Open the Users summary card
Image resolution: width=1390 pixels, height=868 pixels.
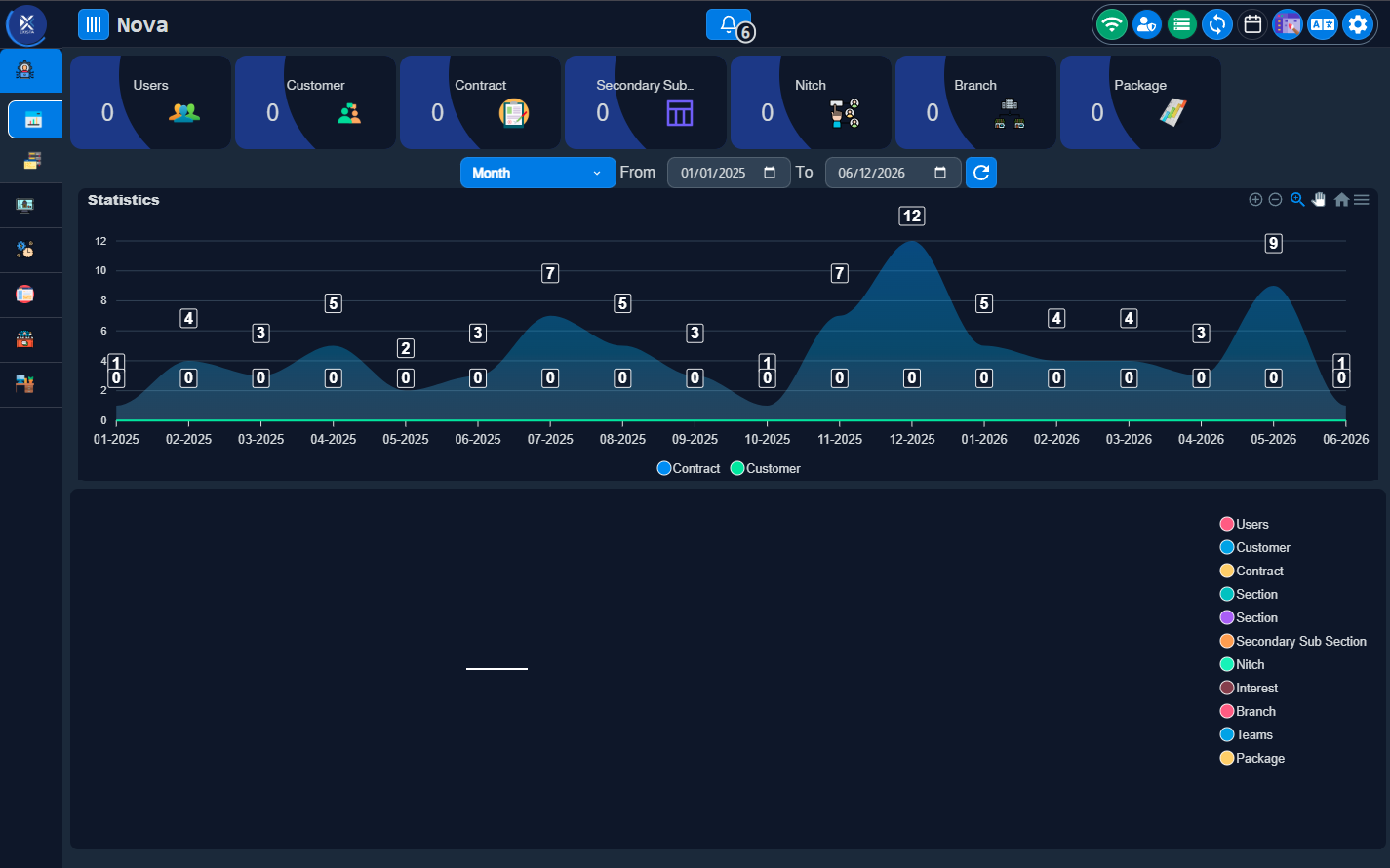coord(150,102)
